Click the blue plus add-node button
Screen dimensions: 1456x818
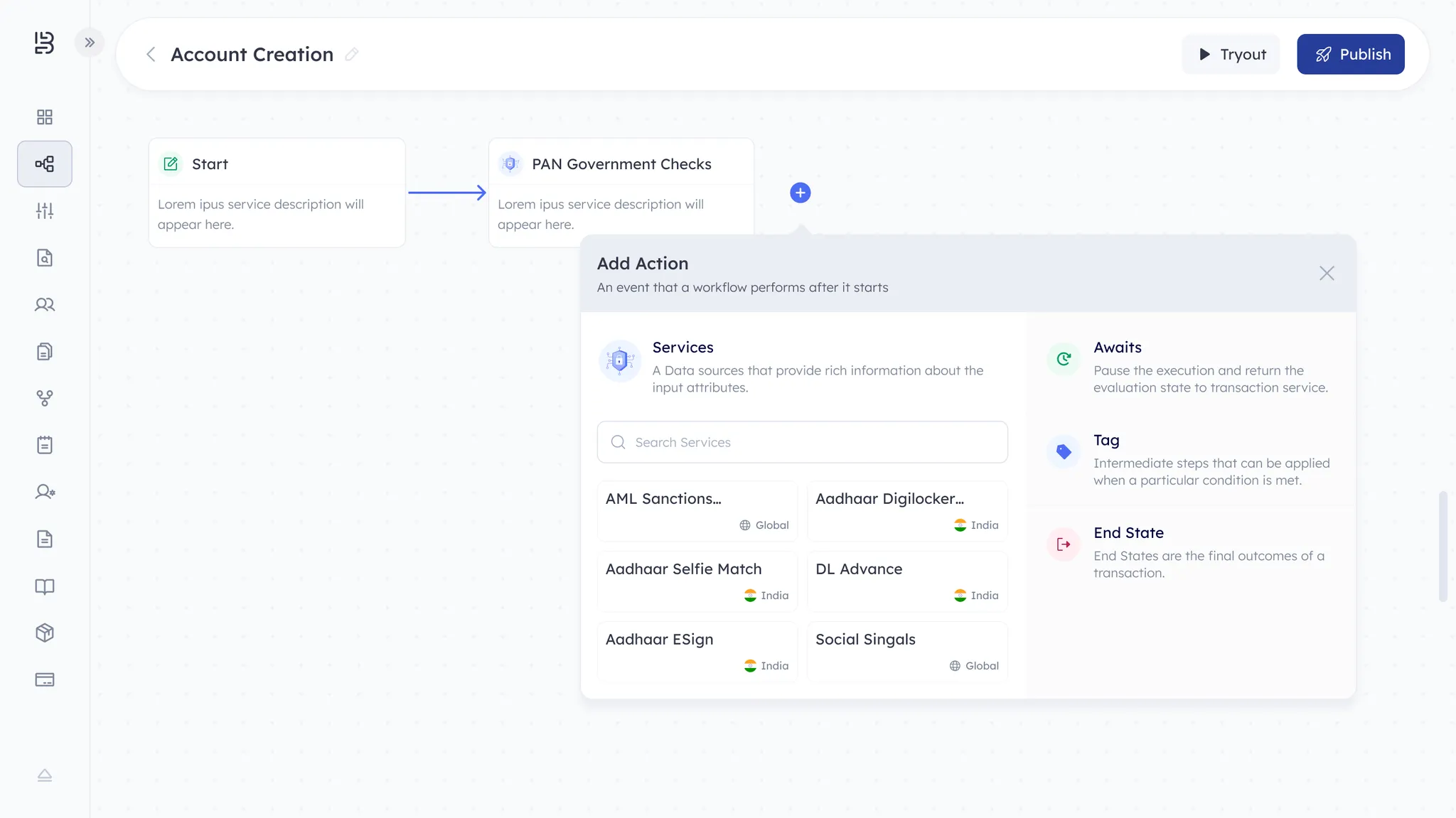coord(800,193)
